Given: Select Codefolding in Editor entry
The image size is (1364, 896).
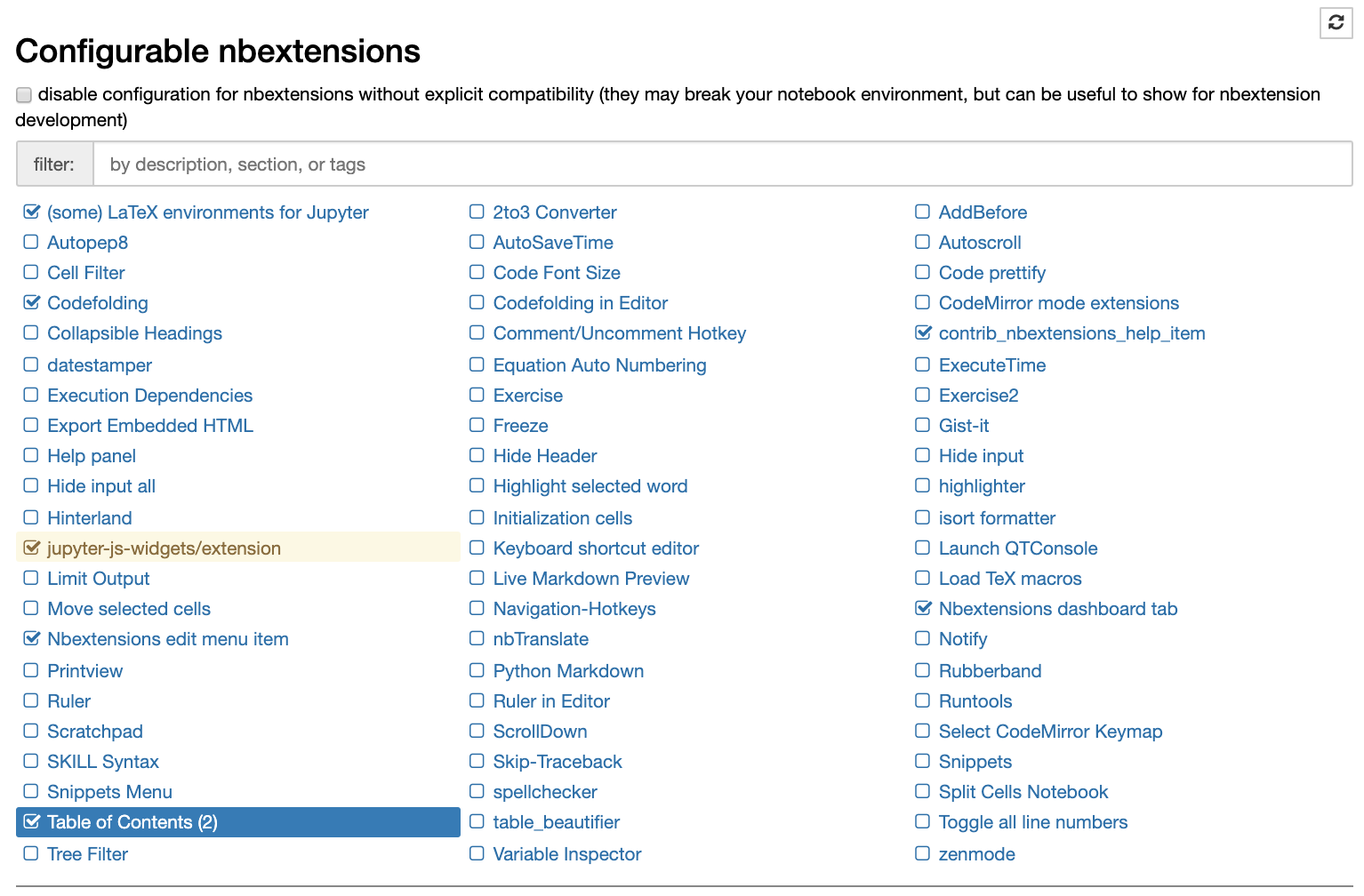Looking at the screenshot, I should coord(581,303).
